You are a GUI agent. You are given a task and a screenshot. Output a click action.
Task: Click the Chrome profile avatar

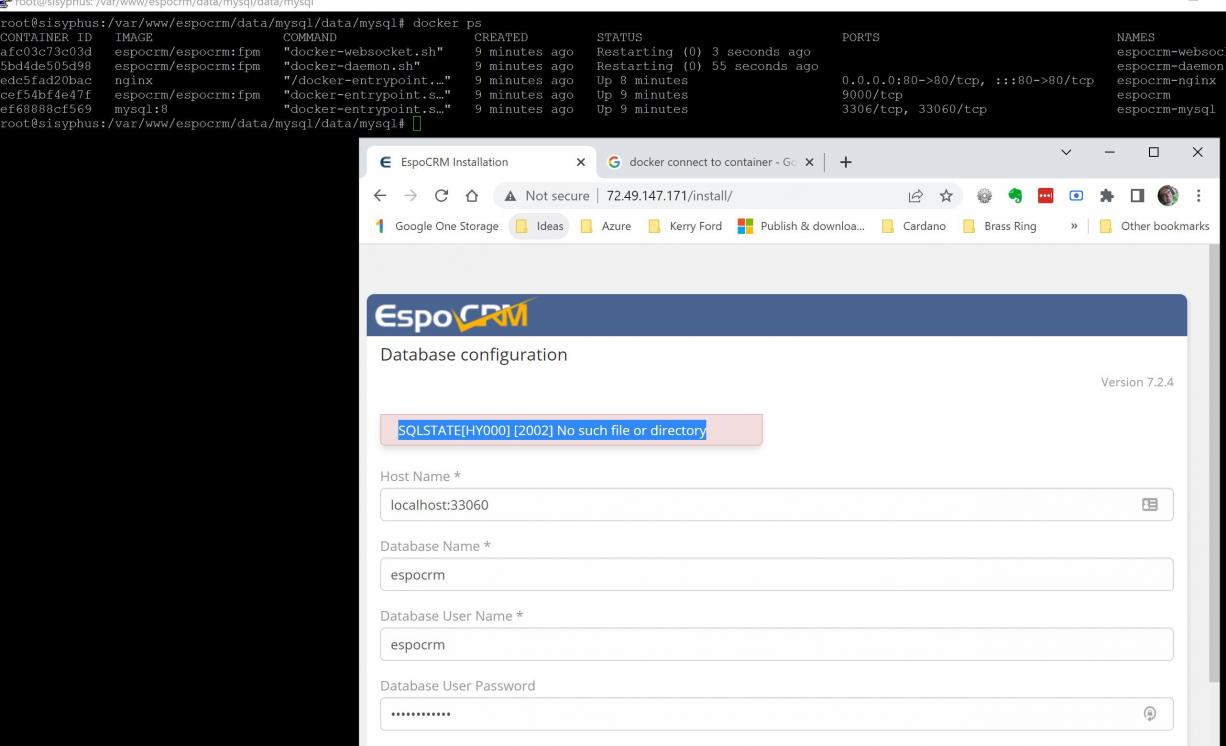pyautogui.click(x=1168, y=196)
